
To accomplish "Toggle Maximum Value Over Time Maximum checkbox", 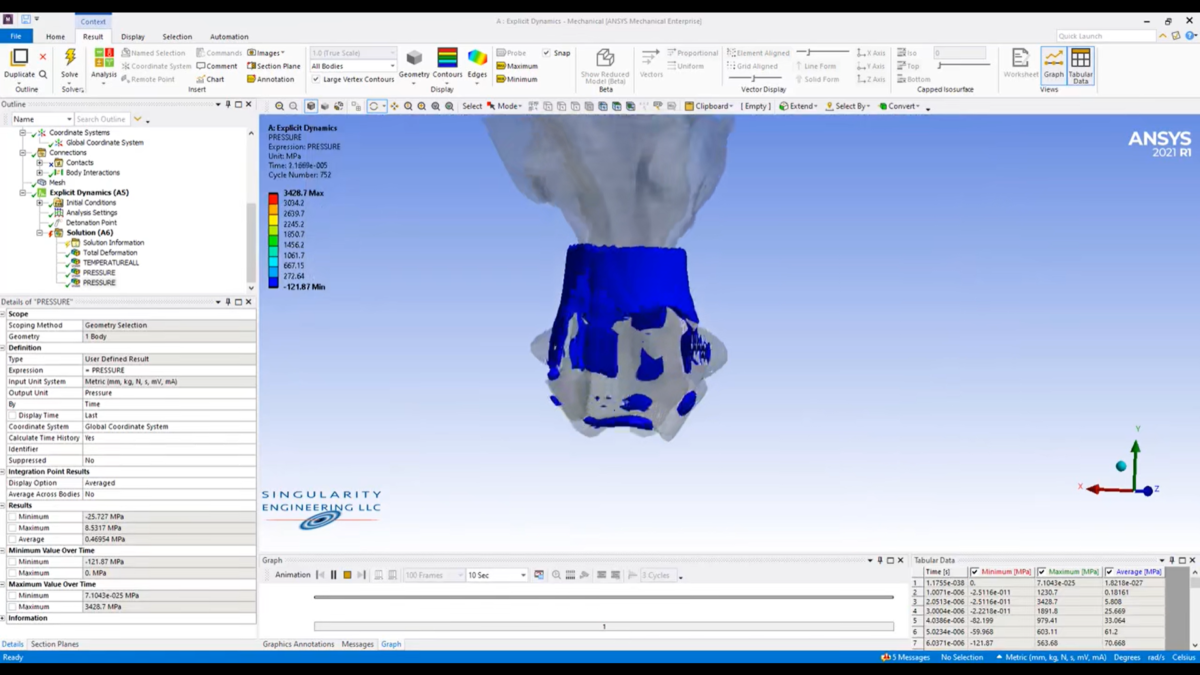I will [12, 607].
